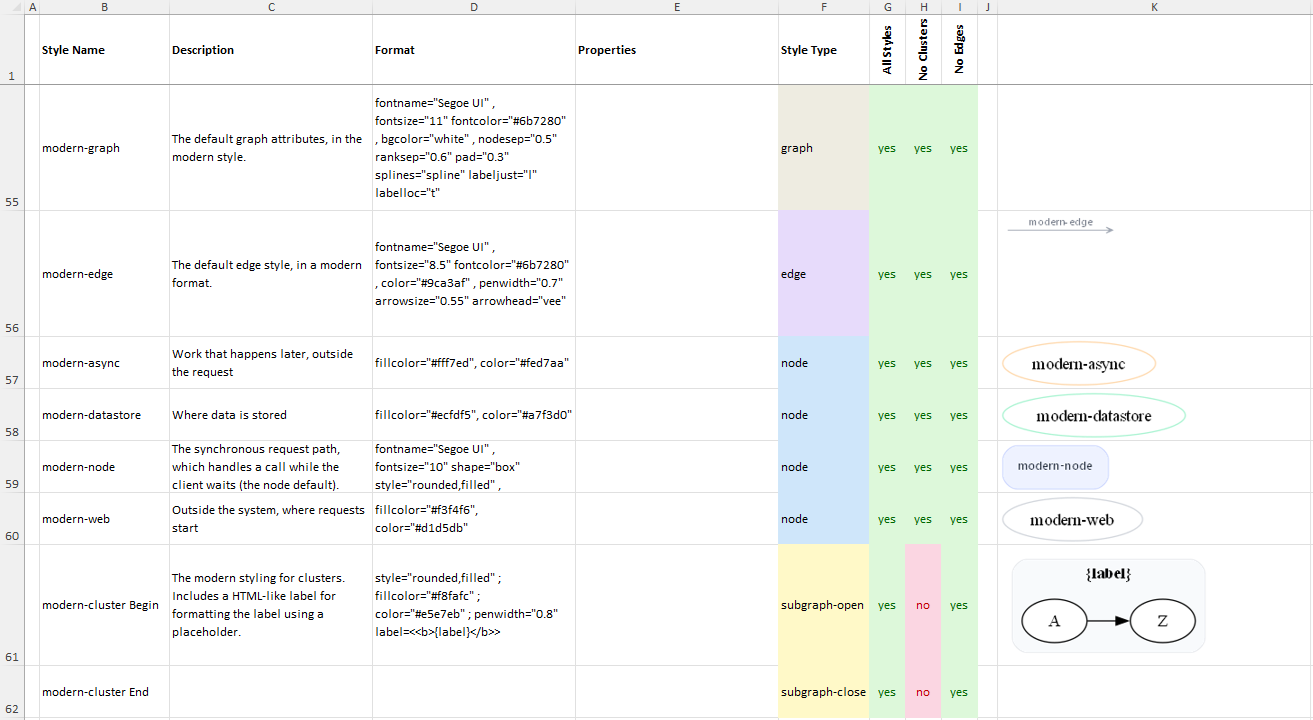
Task: Click the modern-async fillcolor format cell
Action: [x=474, y=363]
